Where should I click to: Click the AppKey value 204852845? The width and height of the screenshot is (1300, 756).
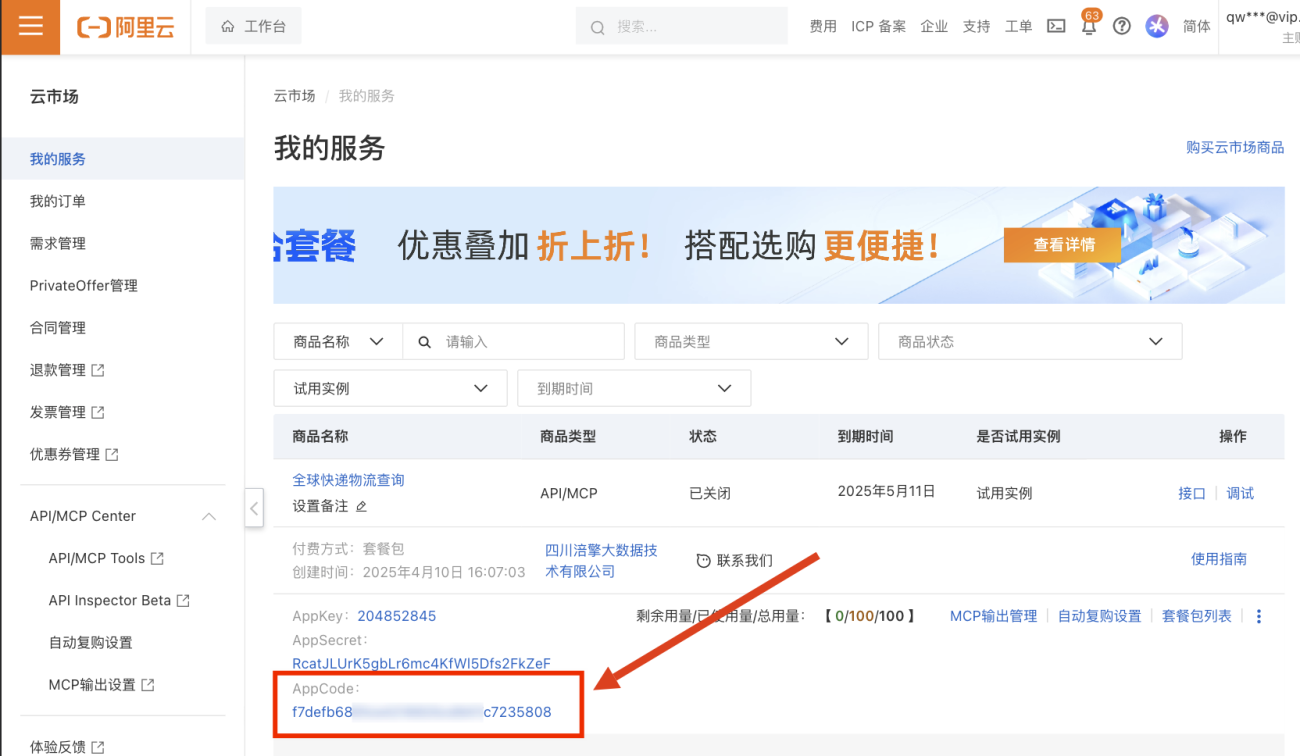(x=397, y=616)
